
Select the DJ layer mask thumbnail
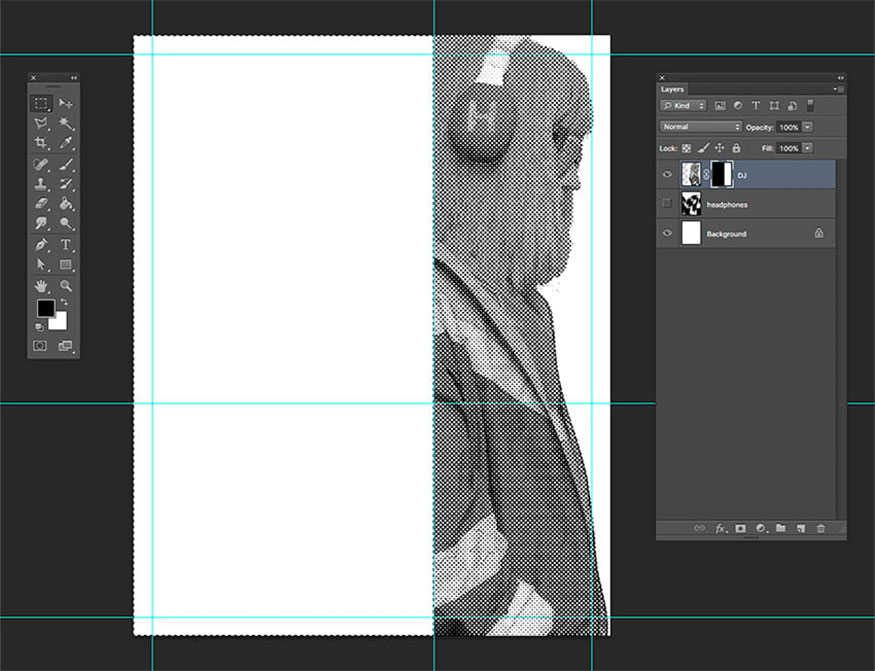coord(721,174)
